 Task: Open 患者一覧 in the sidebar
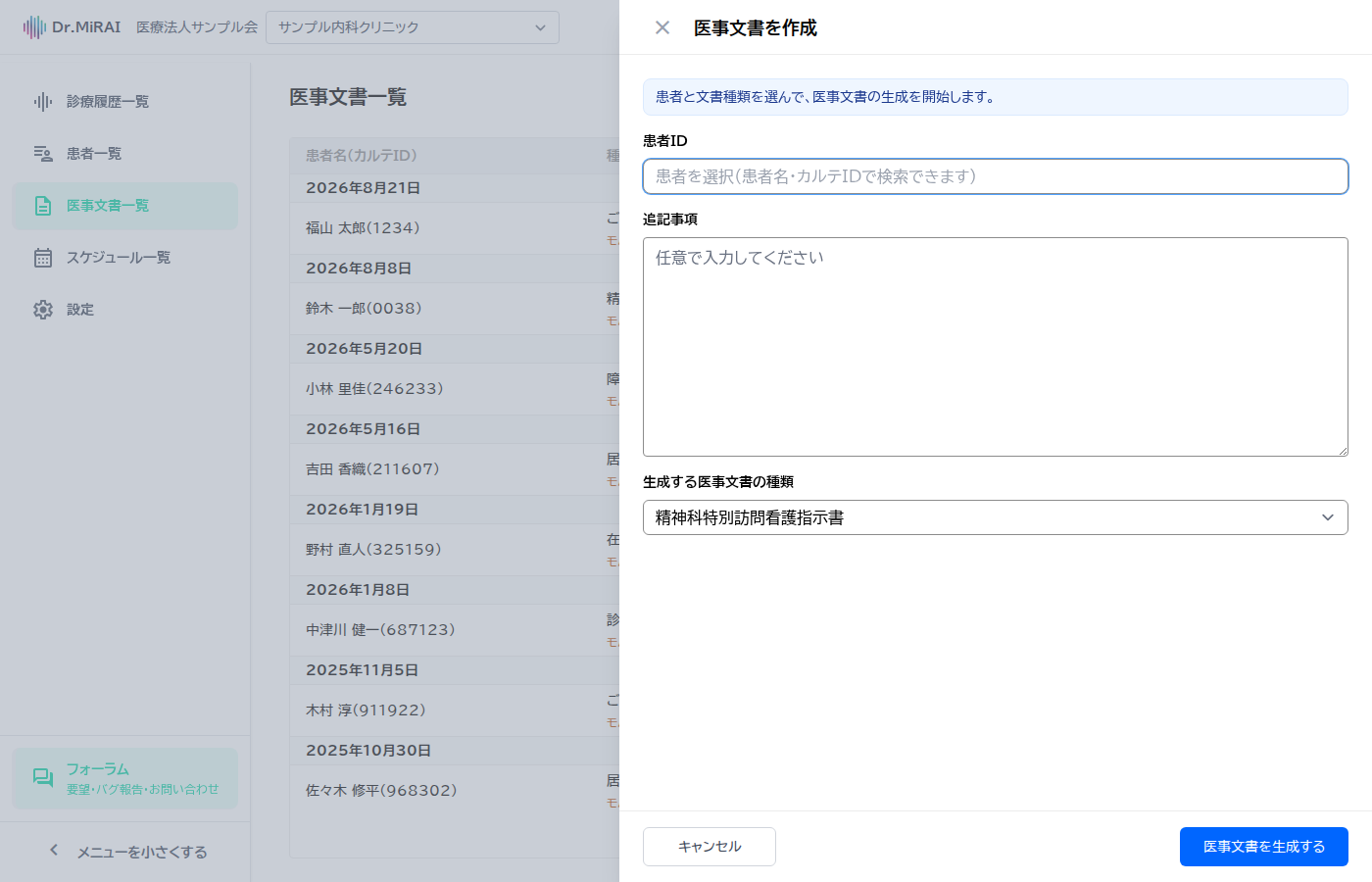125,154
